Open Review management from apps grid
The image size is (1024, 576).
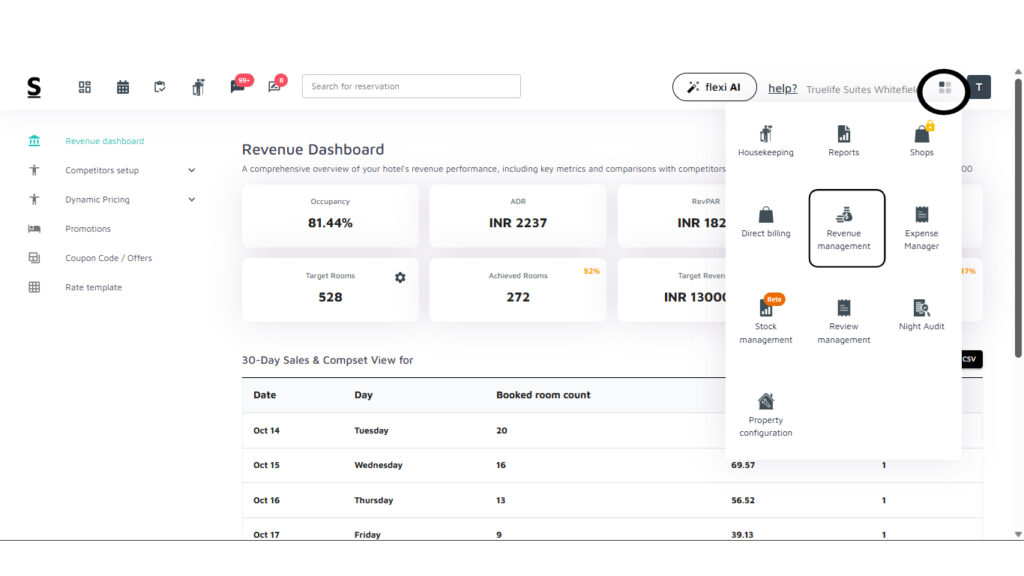[843, 320]
